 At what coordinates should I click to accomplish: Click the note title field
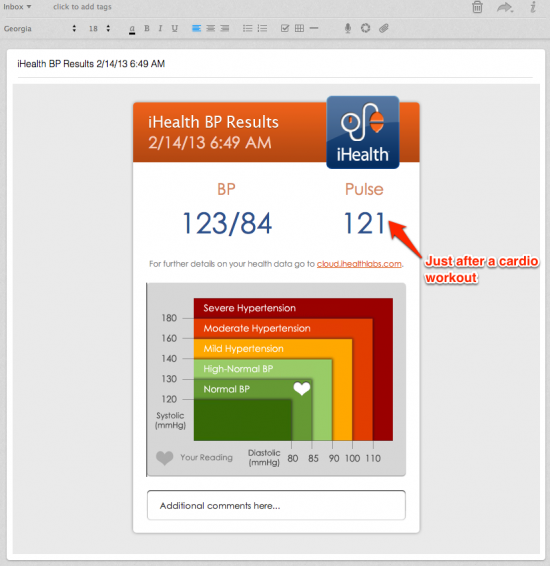pyautogui.click(x=275, y=64)
